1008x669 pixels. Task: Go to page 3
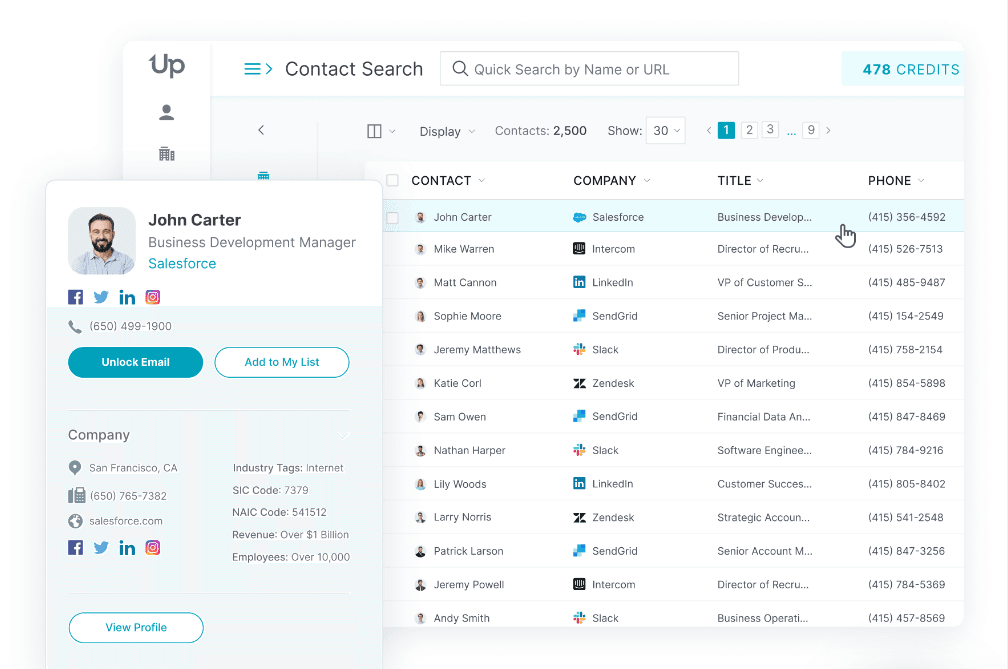tap(770, 129)
